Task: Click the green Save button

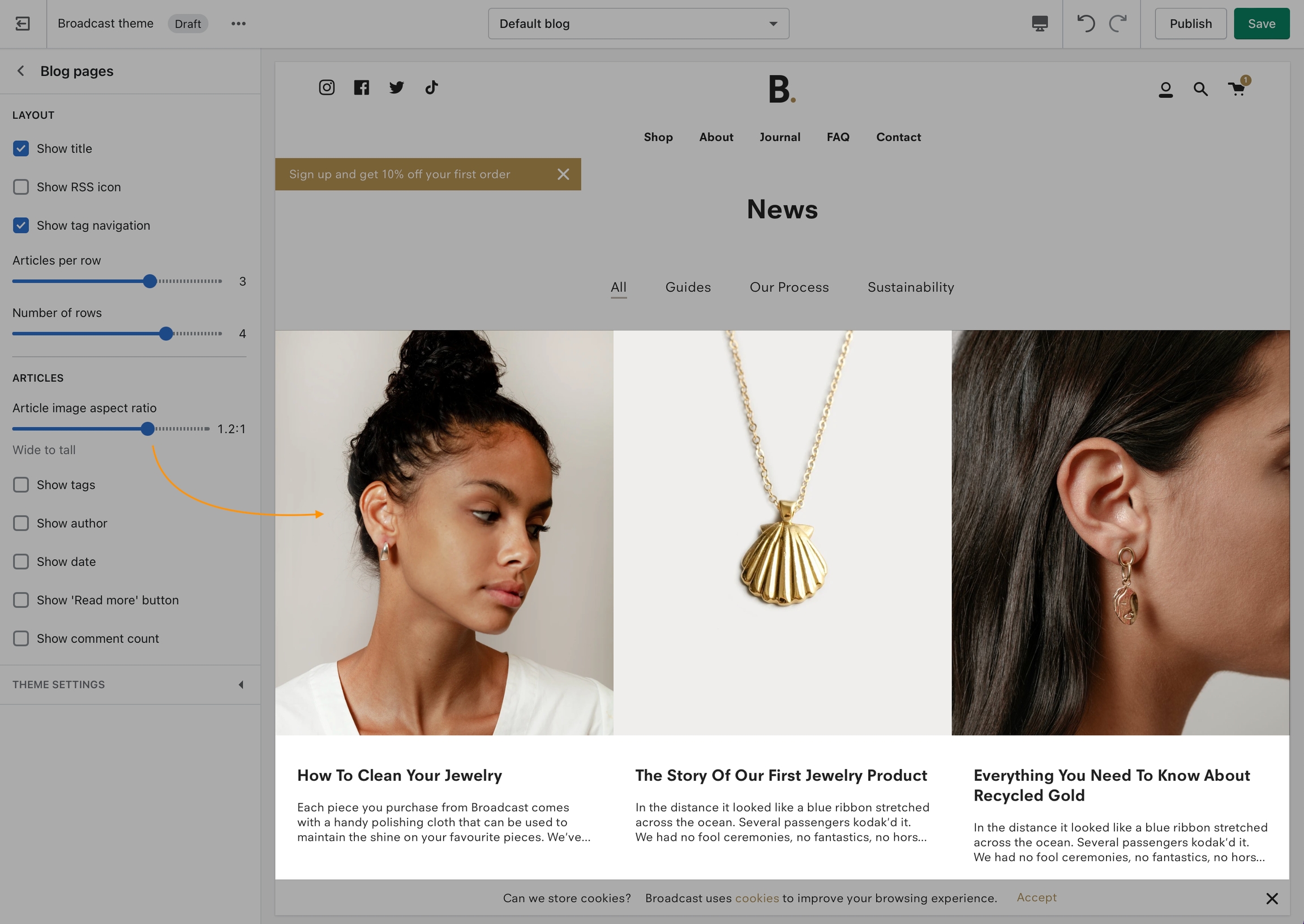Action: tap(1262, 23)
